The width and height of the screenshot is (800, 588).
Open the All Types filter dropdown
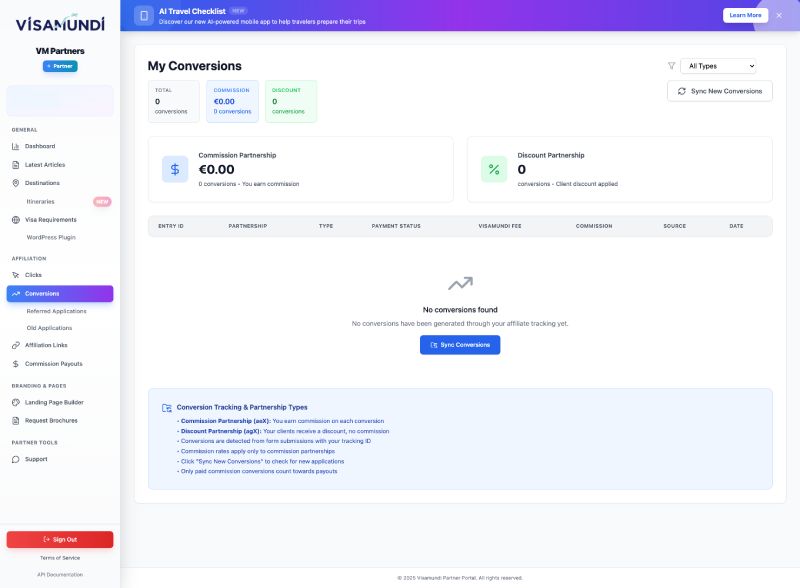click(718, 66)
